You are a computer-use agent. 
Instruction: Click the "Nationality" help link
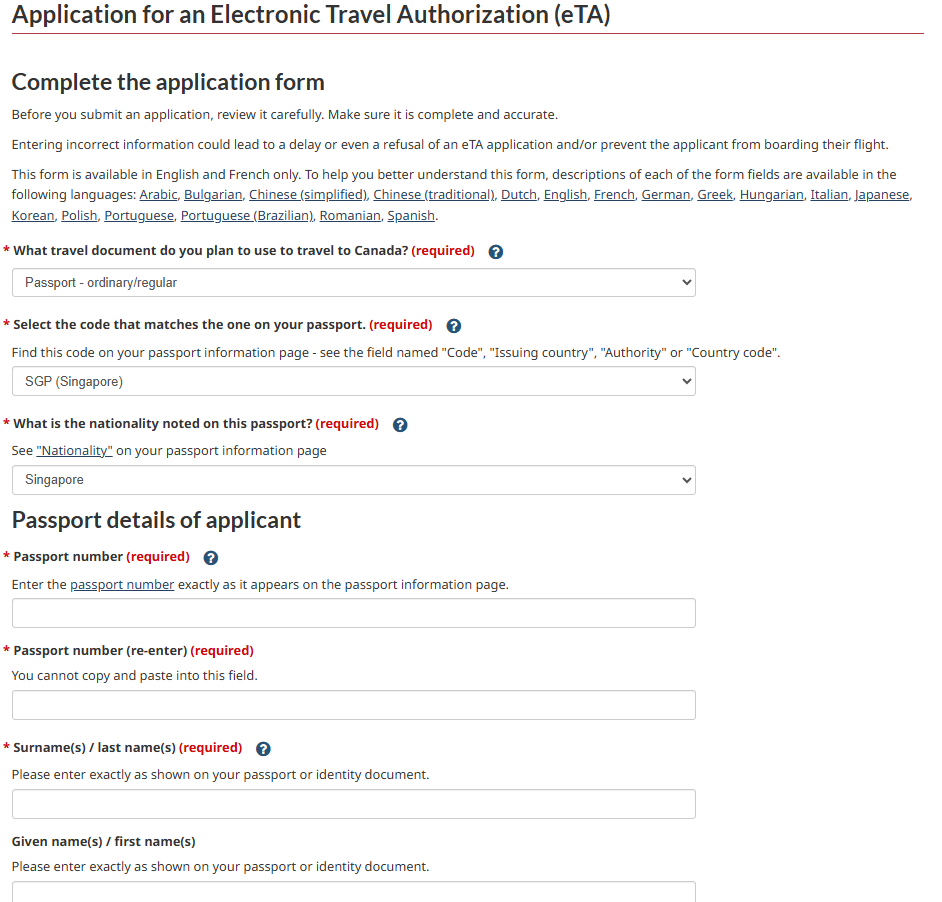pyautogui.click(x=74, y=450)
